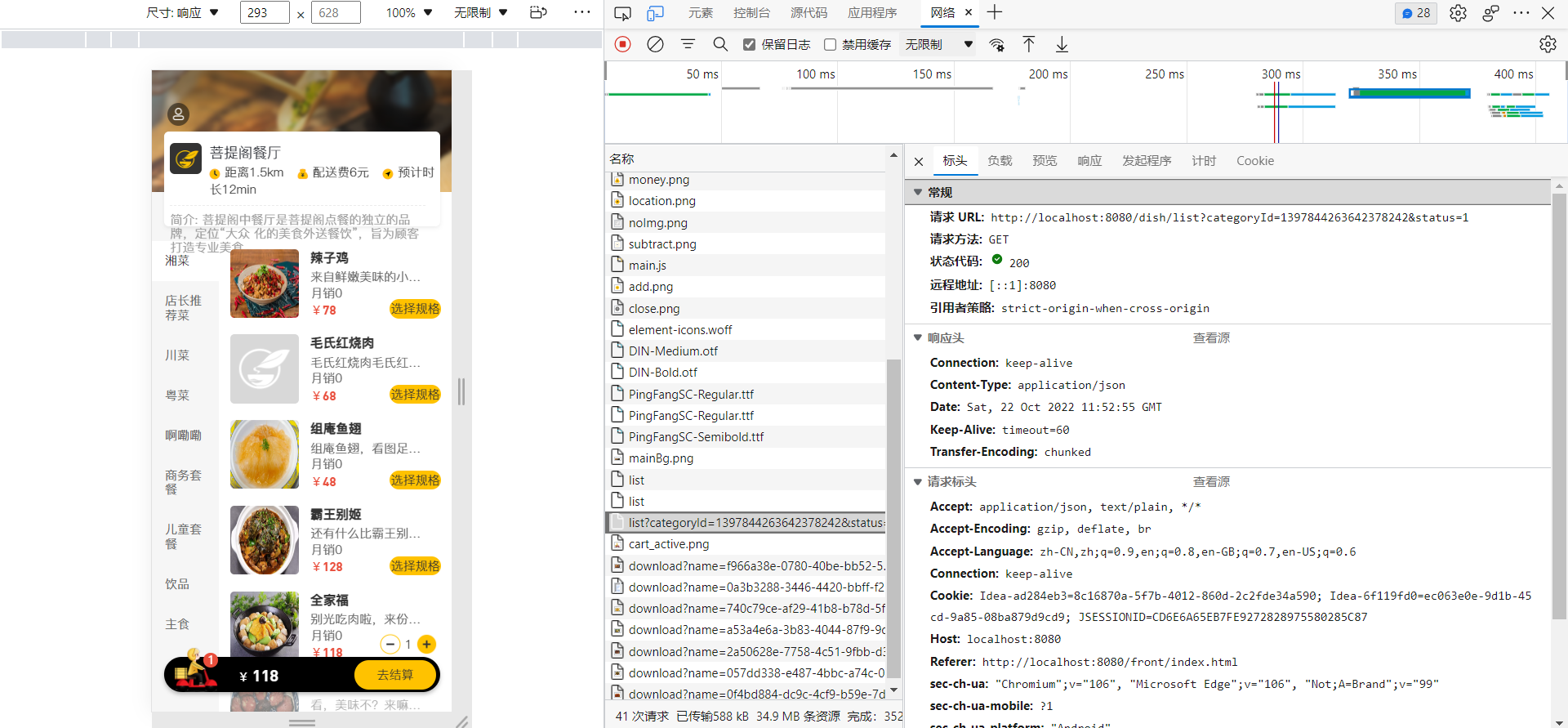The height and width of the screenshot is (728, 1568).
Task: Click the restaurant logo icon
Action: click(185, 158)
